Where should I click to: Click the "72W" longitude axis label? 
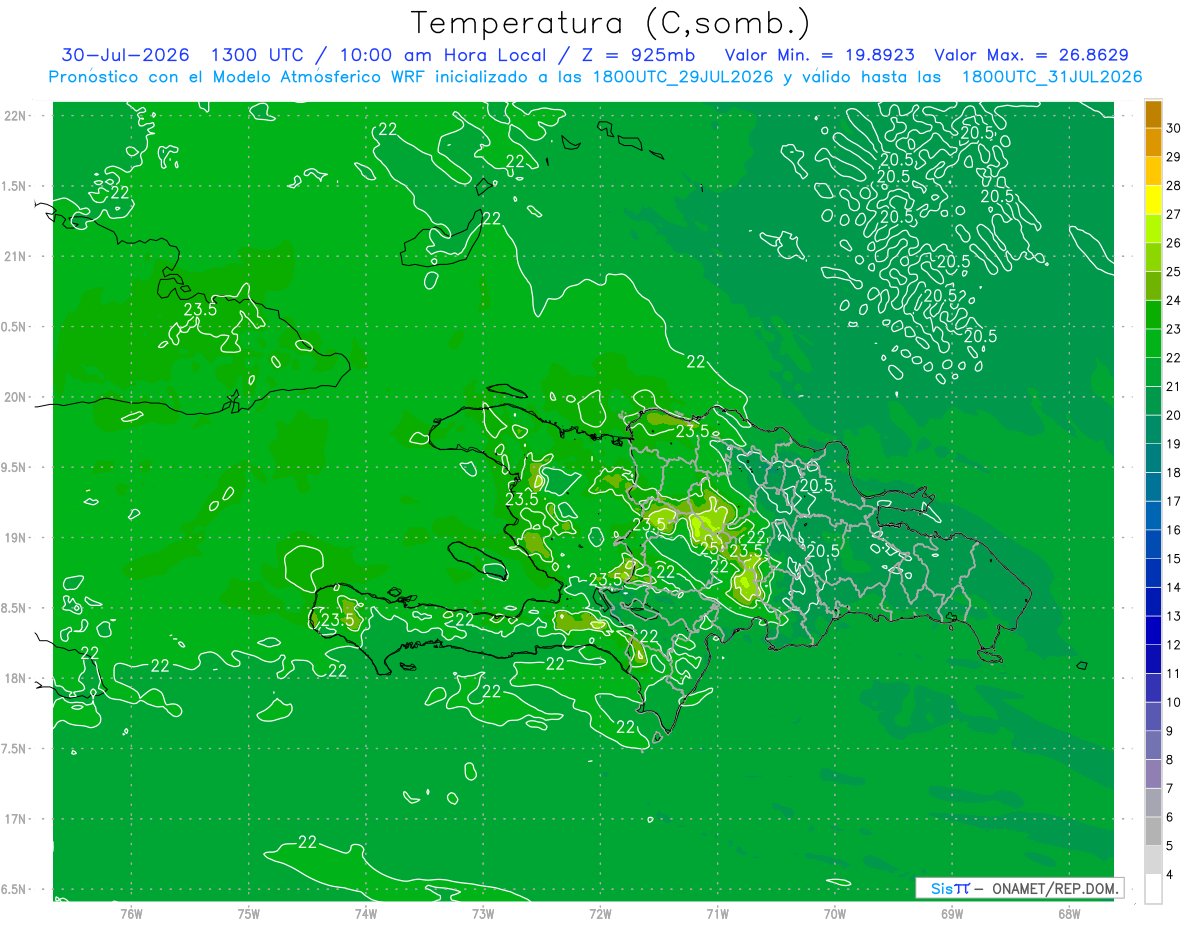click(x=600, y=913)
